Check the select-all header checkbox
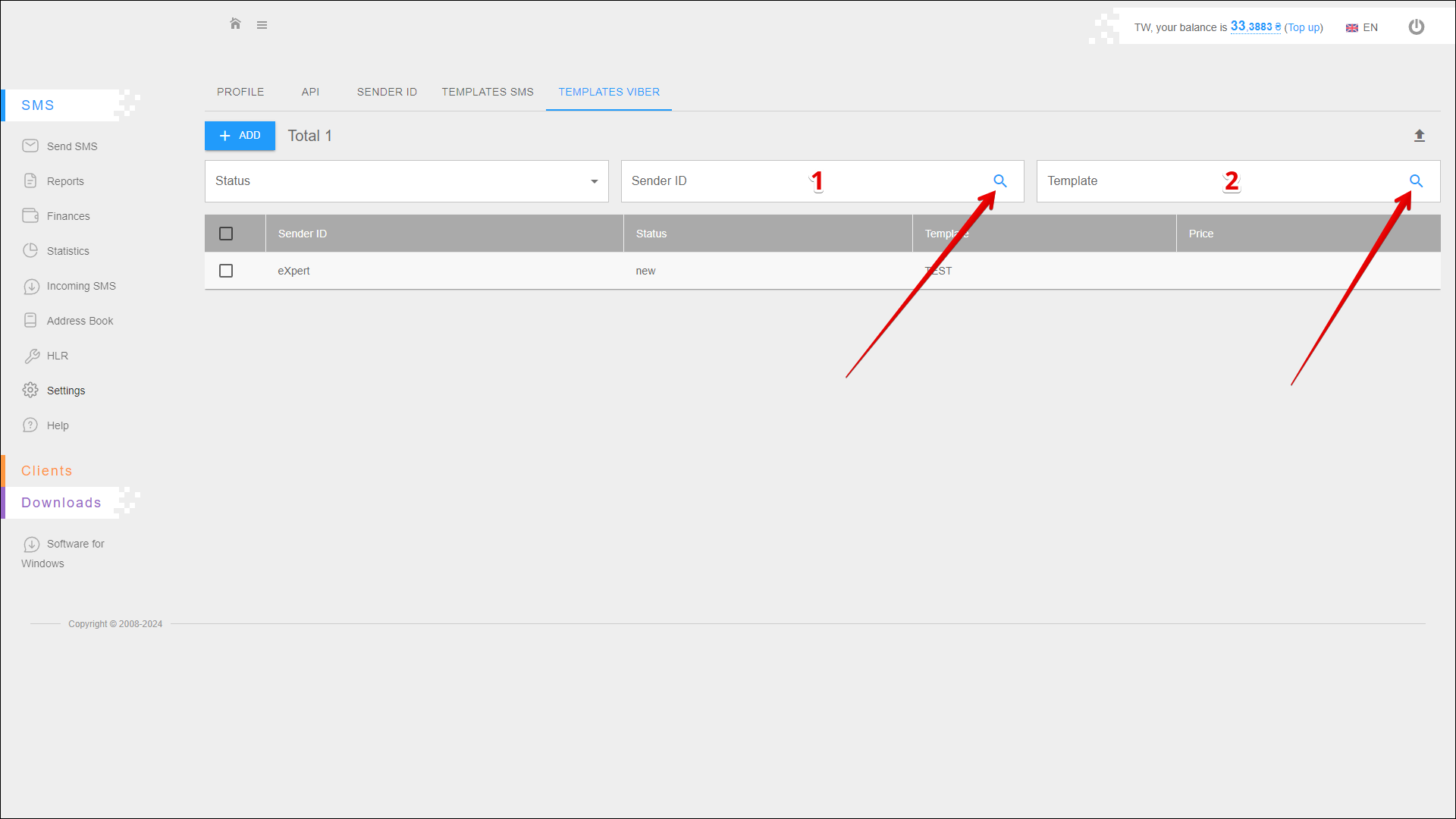Screen dimensions: 1456x819 pos(226,234)
